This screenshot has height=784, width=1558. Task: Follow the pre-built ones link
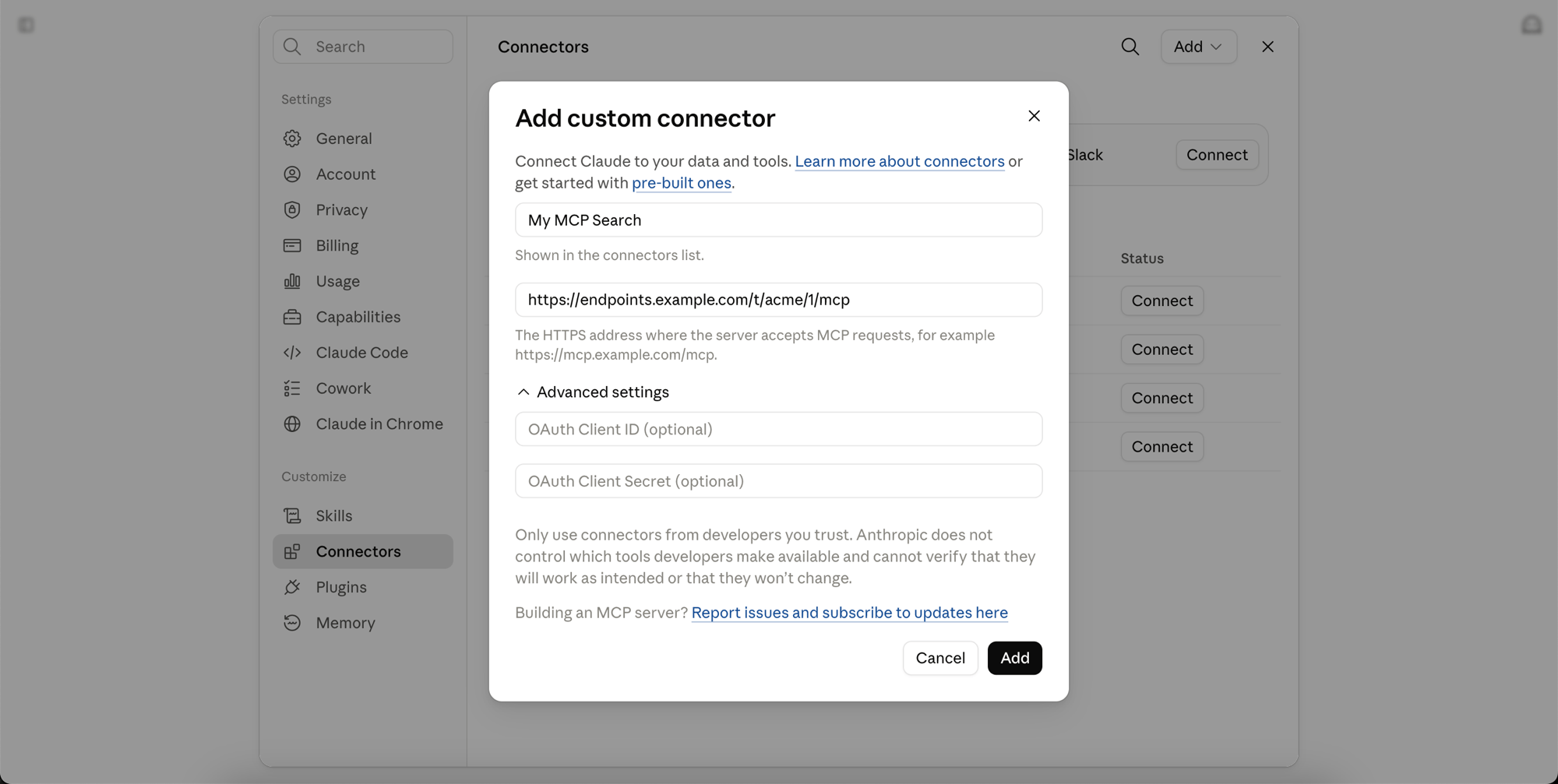click(x=682, y=183)
